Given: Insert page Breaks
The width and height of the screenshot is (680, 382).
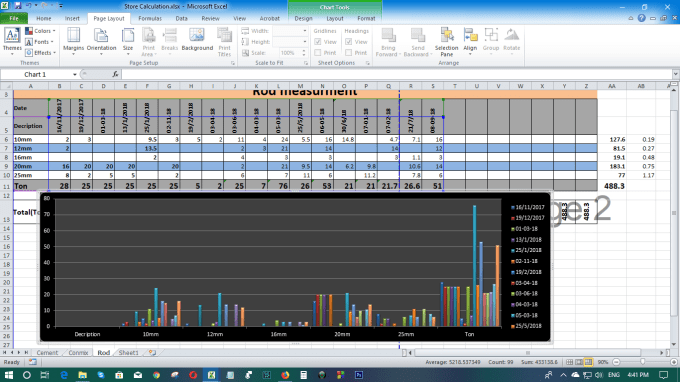Looking at the screenshot, I should (x=170, y=42).
